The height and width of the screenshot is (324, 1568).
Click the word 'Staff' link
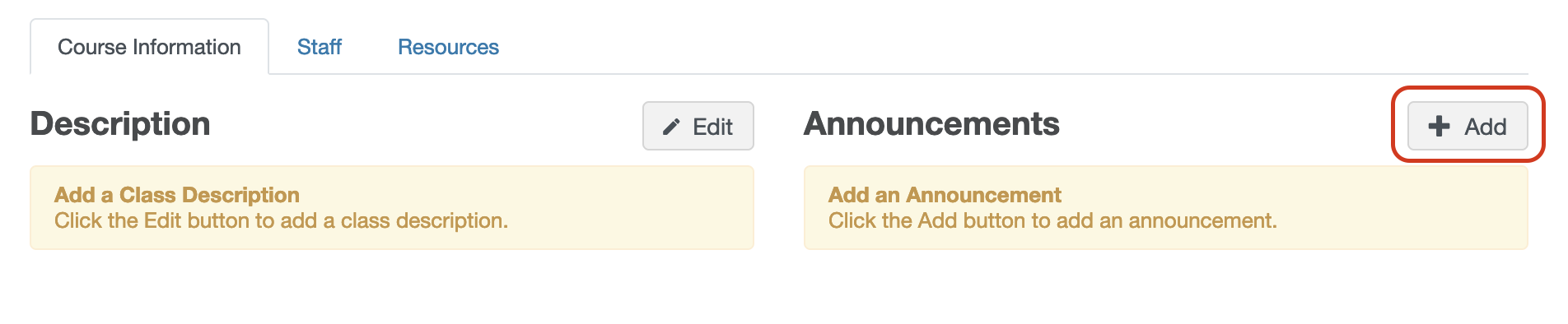[x=320, y=47]
